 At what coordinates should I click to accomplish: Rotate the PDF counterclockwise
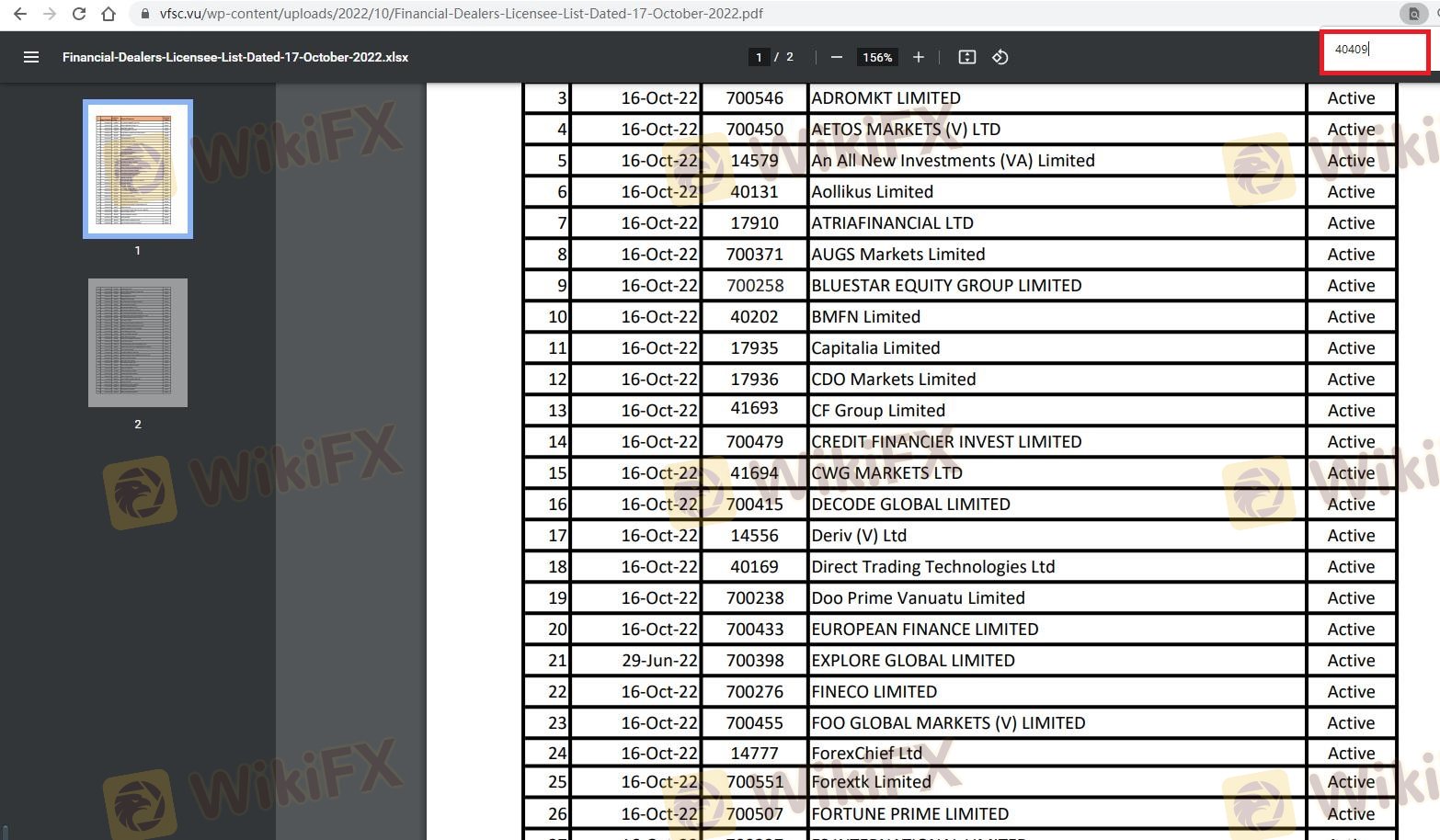pos(1000,57)
